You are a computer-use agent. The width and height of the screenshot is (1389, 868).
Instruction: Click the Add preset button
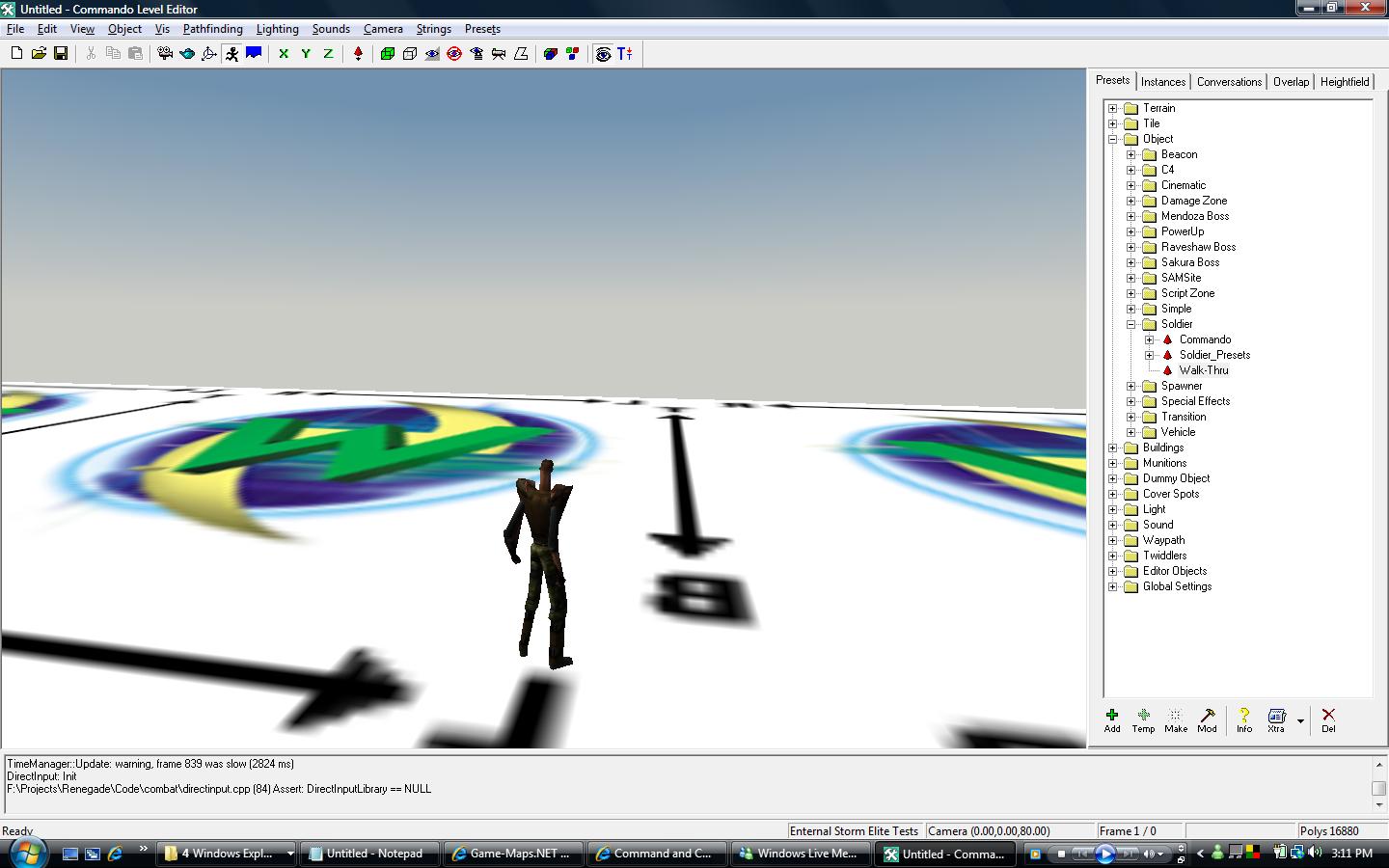point(1112,719)
